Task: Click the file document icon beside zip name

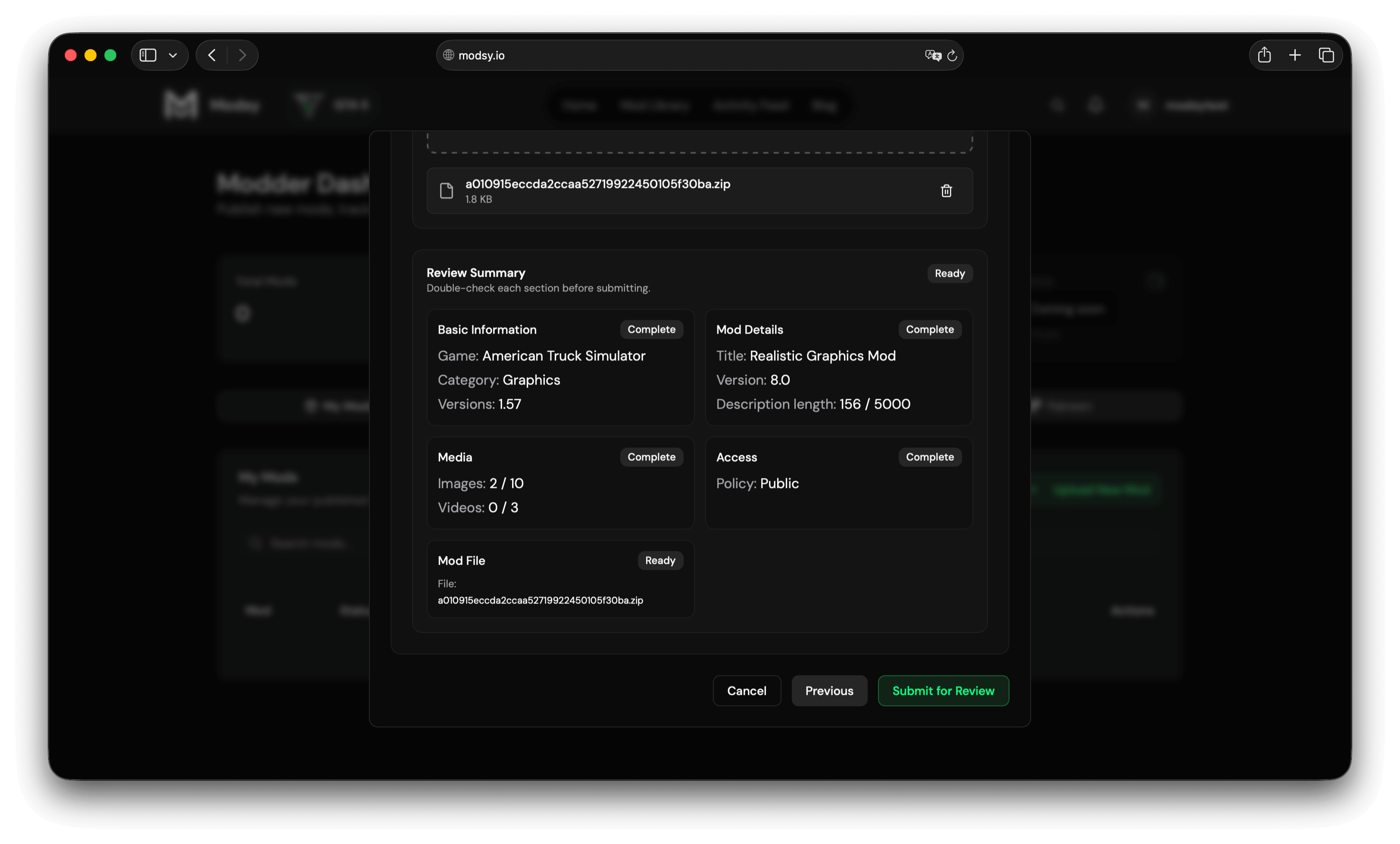Action: click(447, 191)
